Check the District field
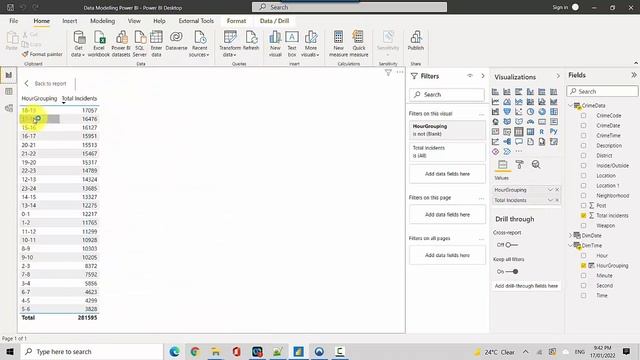The width and height of the screenshot is (640, 360). (x=583, y=156)
